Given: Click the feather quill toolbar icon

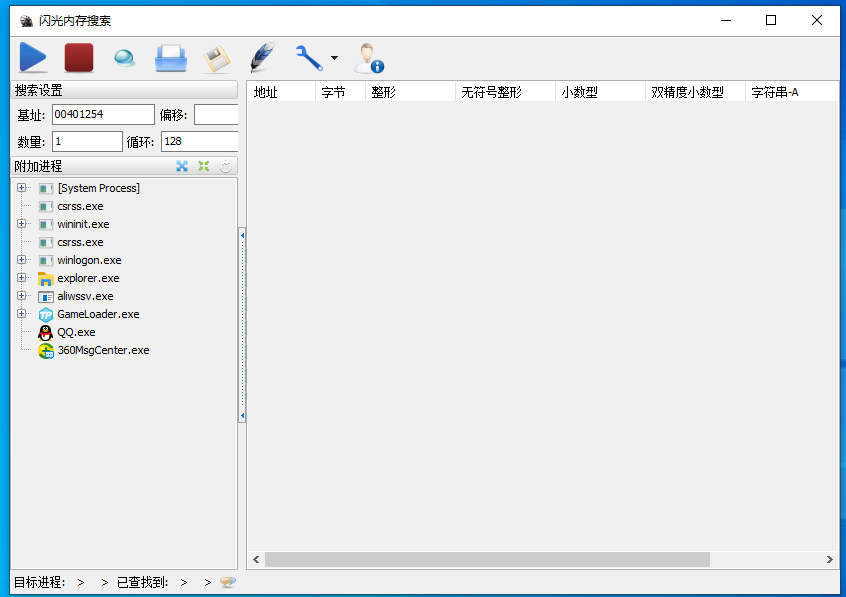Looking at the screenshot, I should (263, 57).
